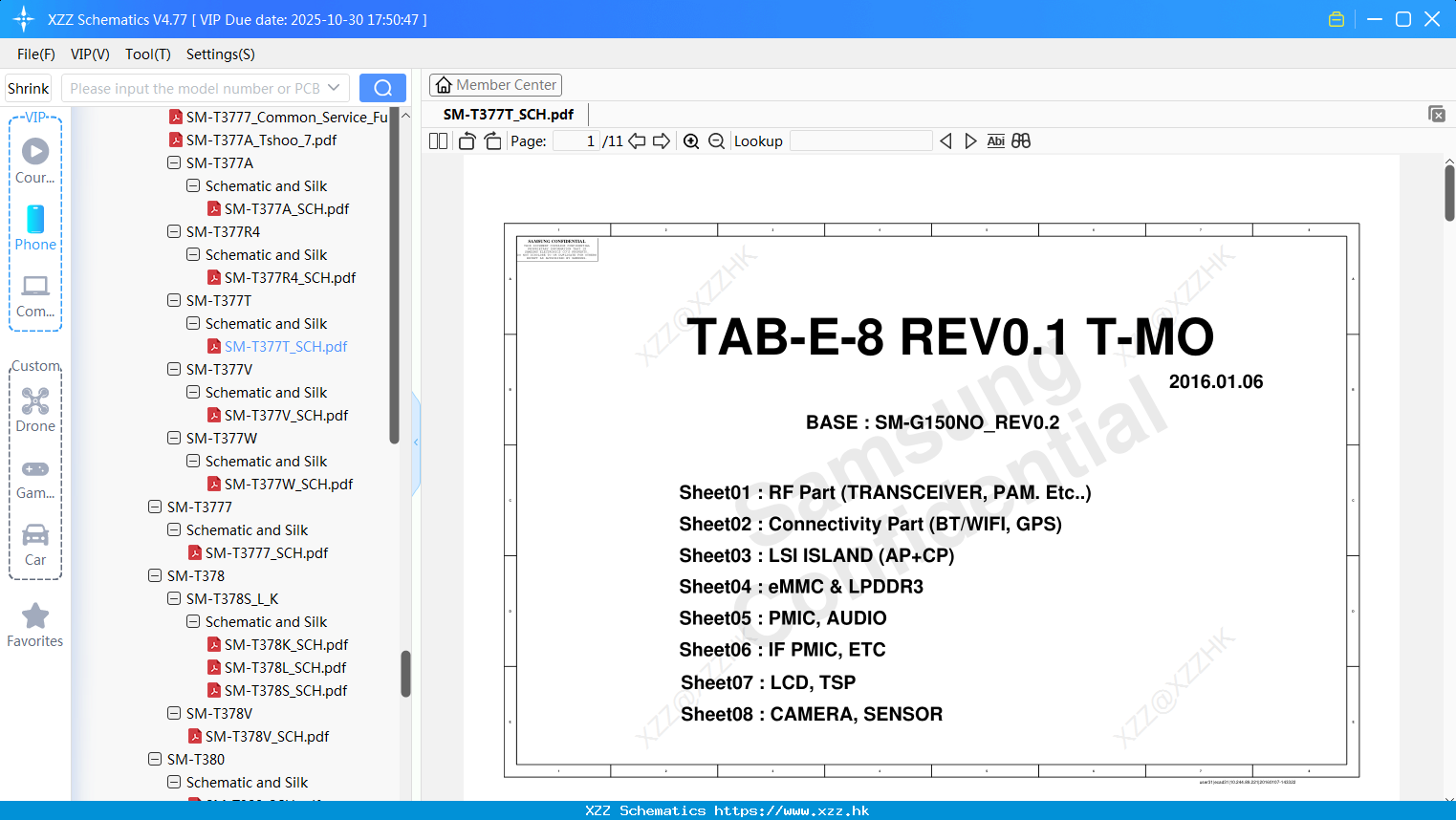Image resolution: width=1456 pixels, height=820 pixels.
Task: Open the Favorites star
Action: pyautogui.click(x=35, y=626)
